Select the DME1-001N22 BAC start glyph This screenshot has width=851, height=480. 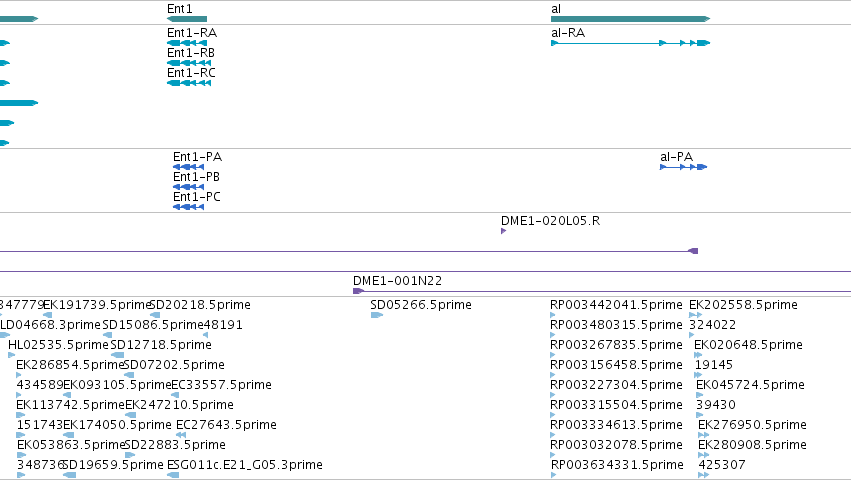(x=358, y=291)
